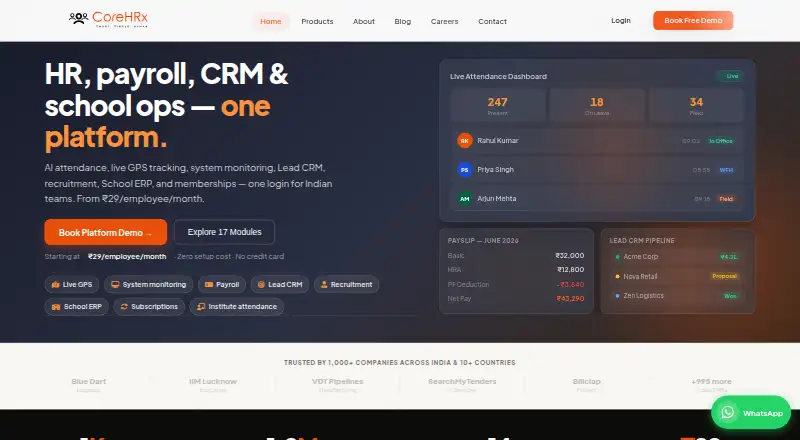
Task: Click the WhatsApp logo icon
Action: pyautogui.click(x=728, y=412)
